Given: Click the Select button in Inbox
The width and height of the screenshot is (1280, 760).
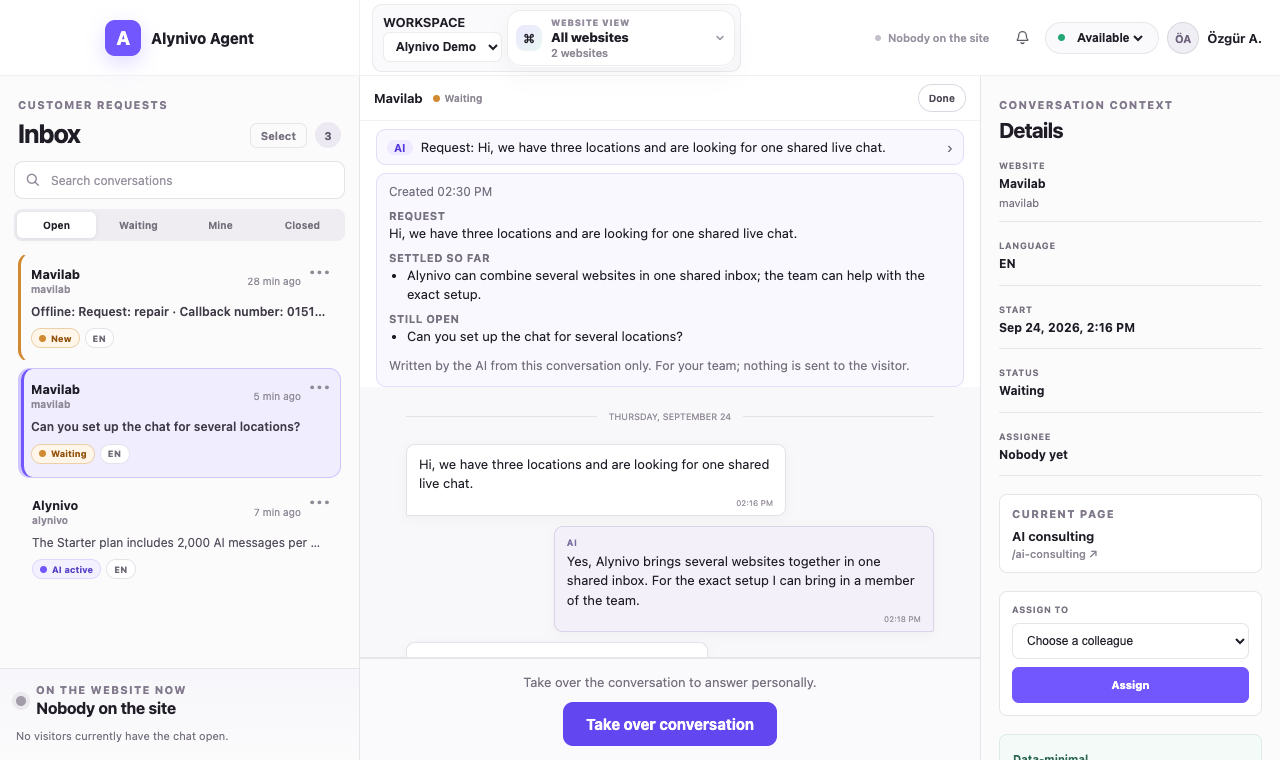Looking at the screenshot, I should pos(278,136).
